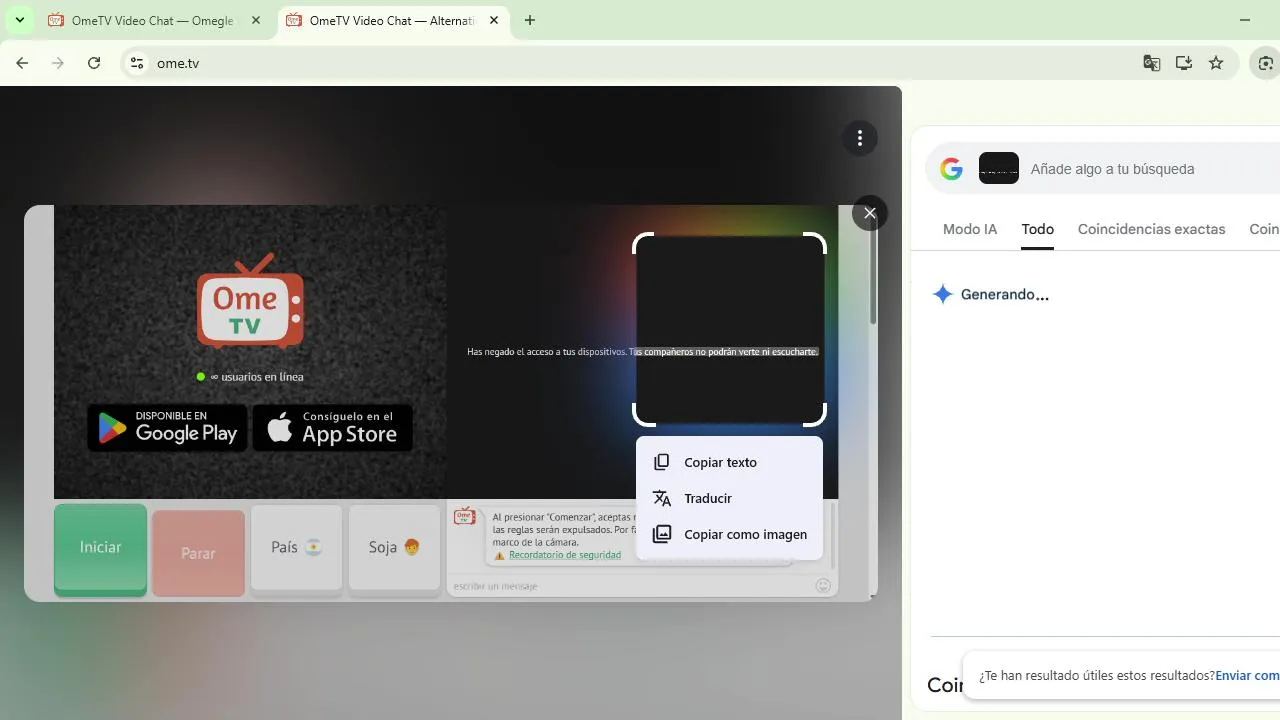Click the install app icon
Image resolution: width=1280 pixels, height=720 pixels.
[1184, 63]
